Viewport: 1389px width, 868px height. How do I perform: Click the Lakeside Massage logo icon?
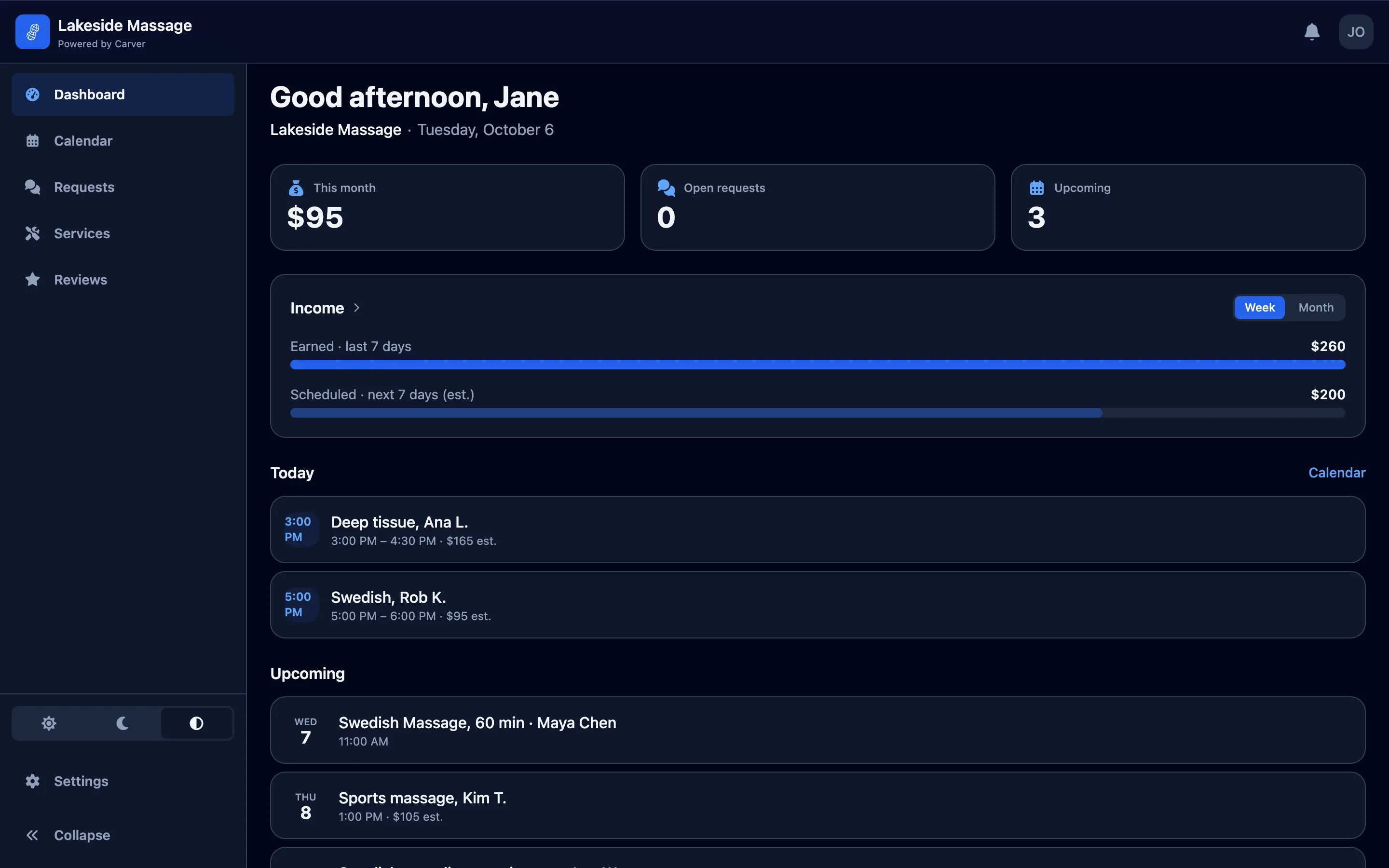[33, 31]
